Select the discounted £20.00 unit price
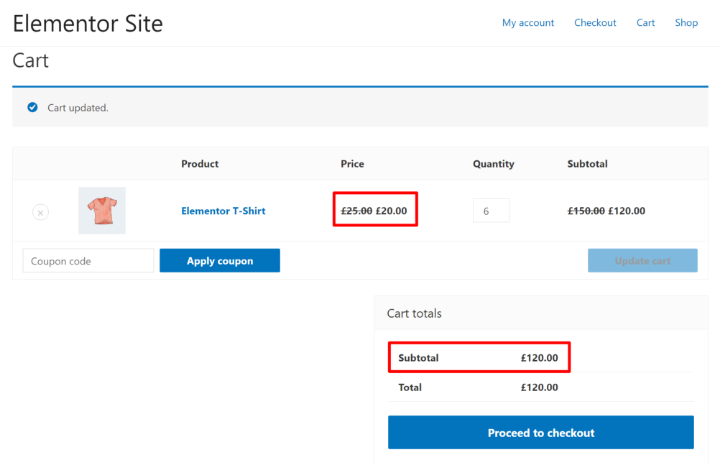This screenshot has width=720, height=463. pyautogui.click(x=391, y=211)
